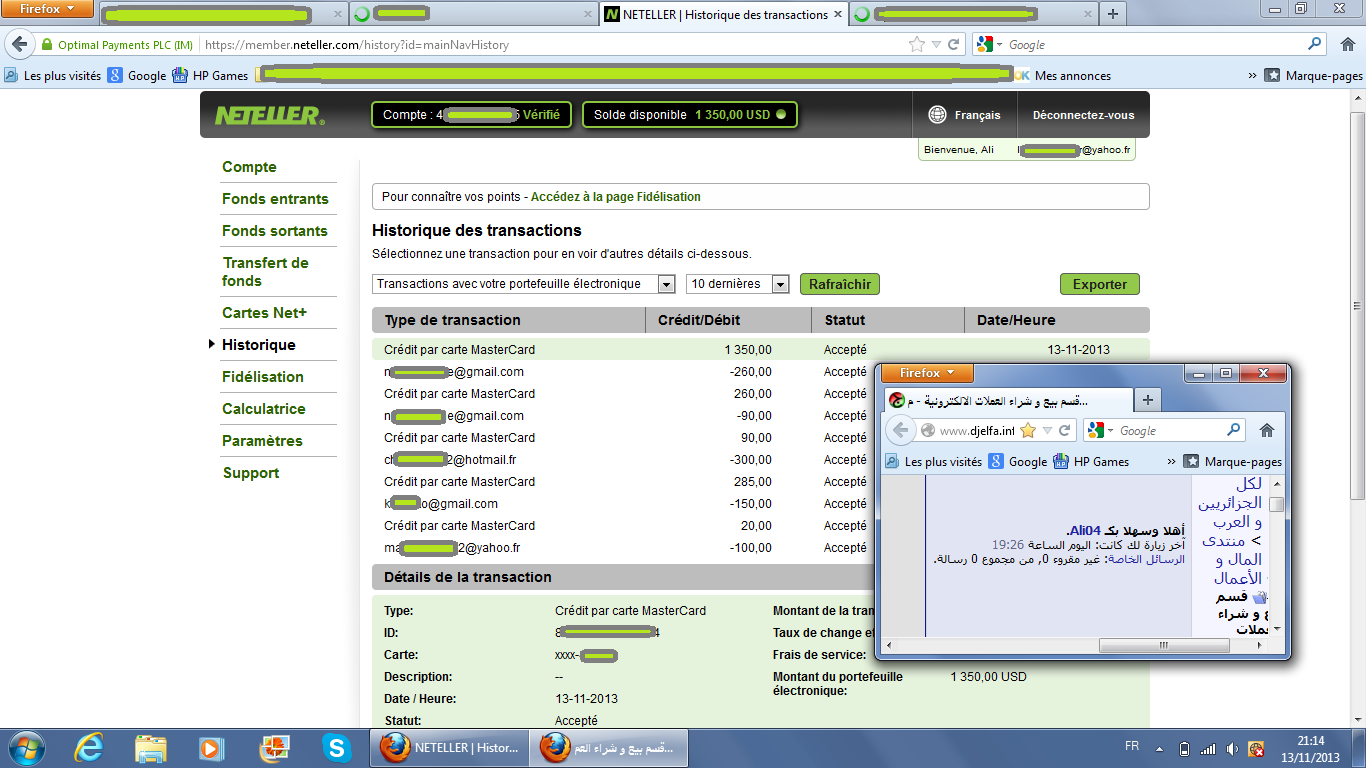Select the NETELLER Historique des transactions tab
This screenshot has width=1366, height=768.
click(724, 14)
